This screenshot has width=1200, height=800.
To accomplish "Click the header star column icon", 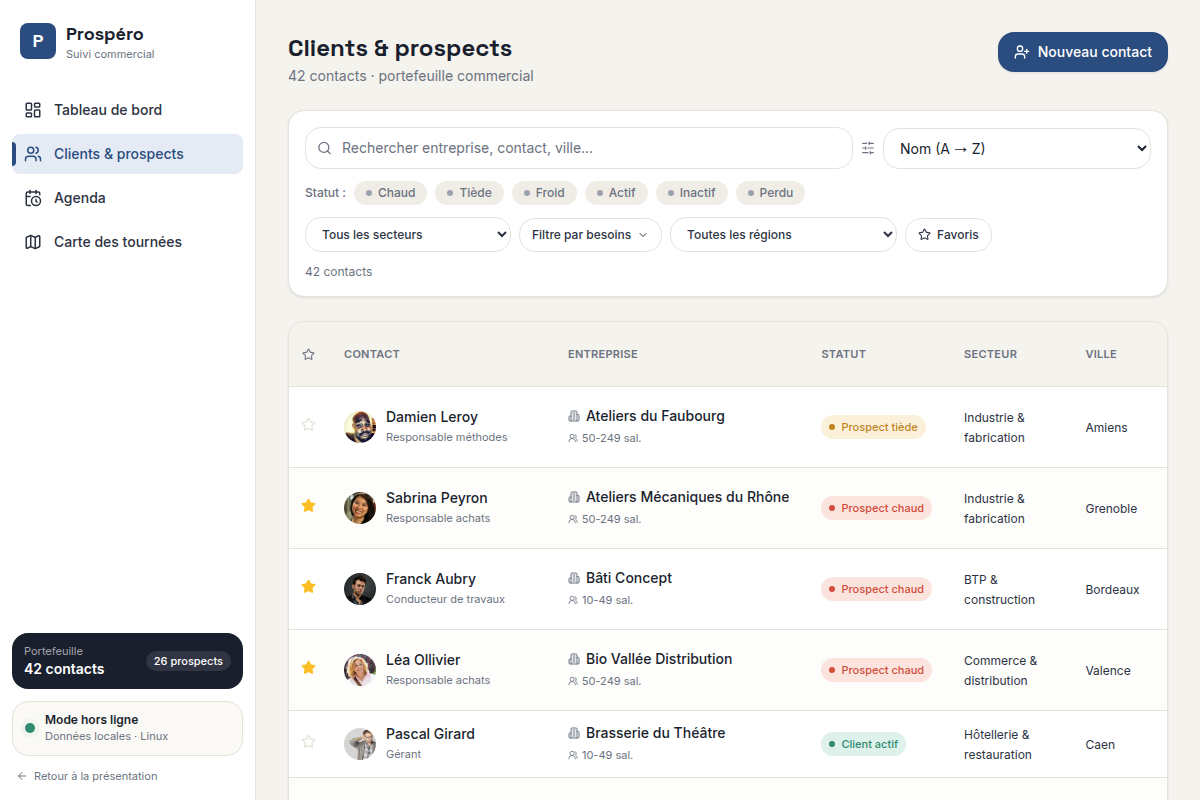I will (308, 354).
